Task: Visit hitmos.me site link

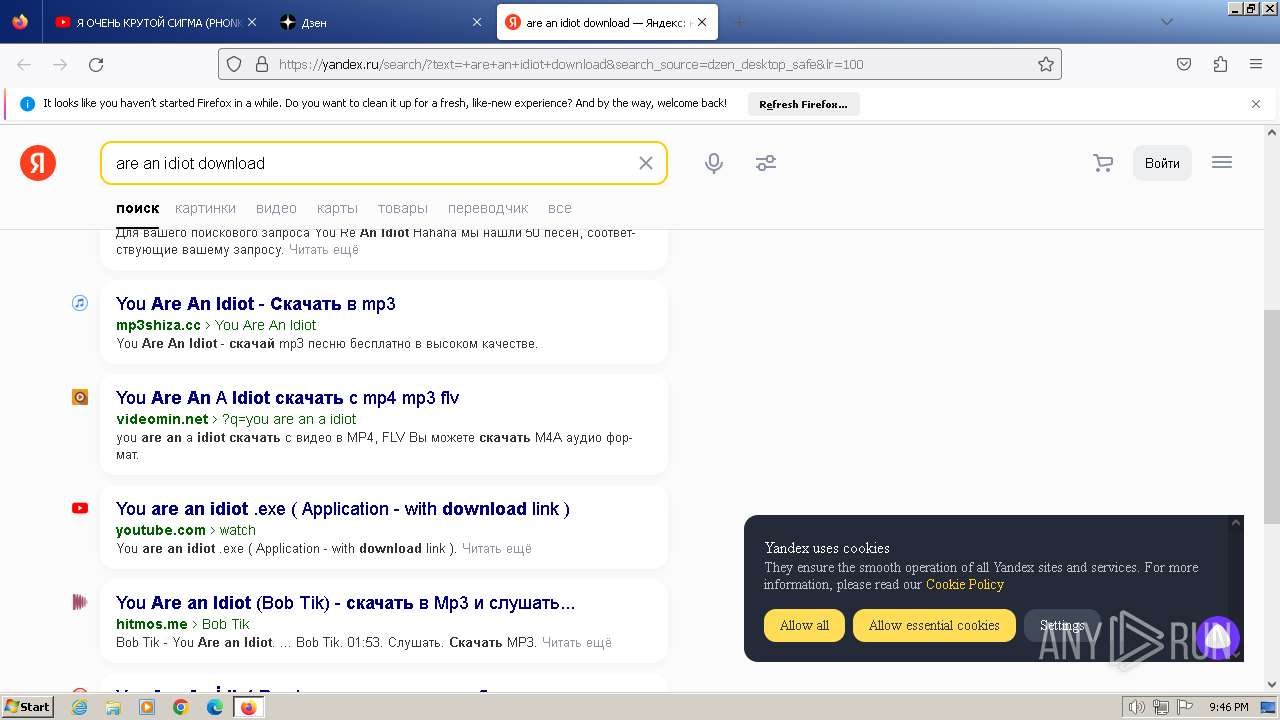Action: (x=152, y=624)
